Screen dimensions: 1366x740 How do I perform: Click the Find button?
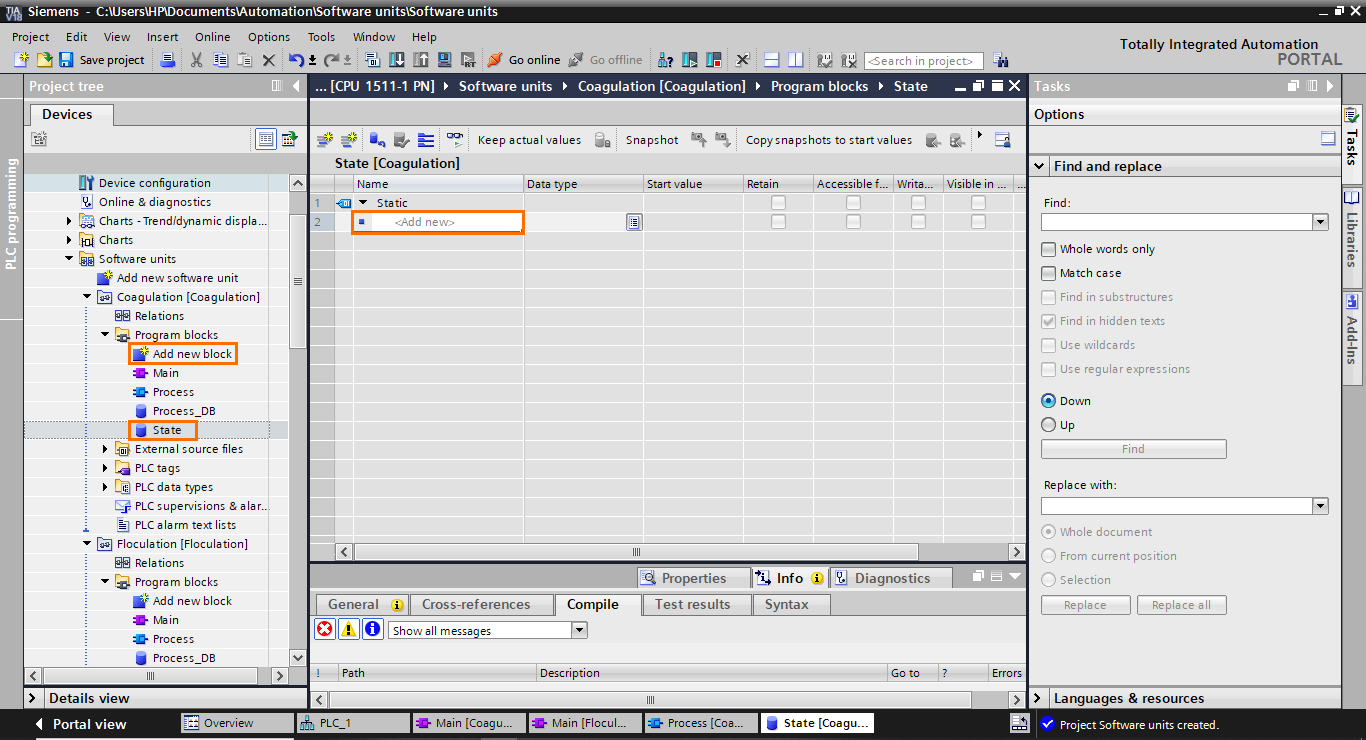1133,448
